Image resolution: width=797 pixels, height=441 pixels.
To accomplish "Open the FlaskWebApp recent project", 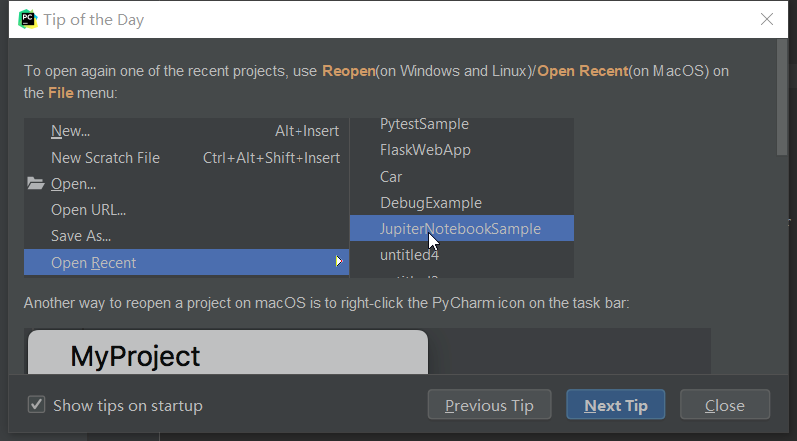I will (425, 150).
